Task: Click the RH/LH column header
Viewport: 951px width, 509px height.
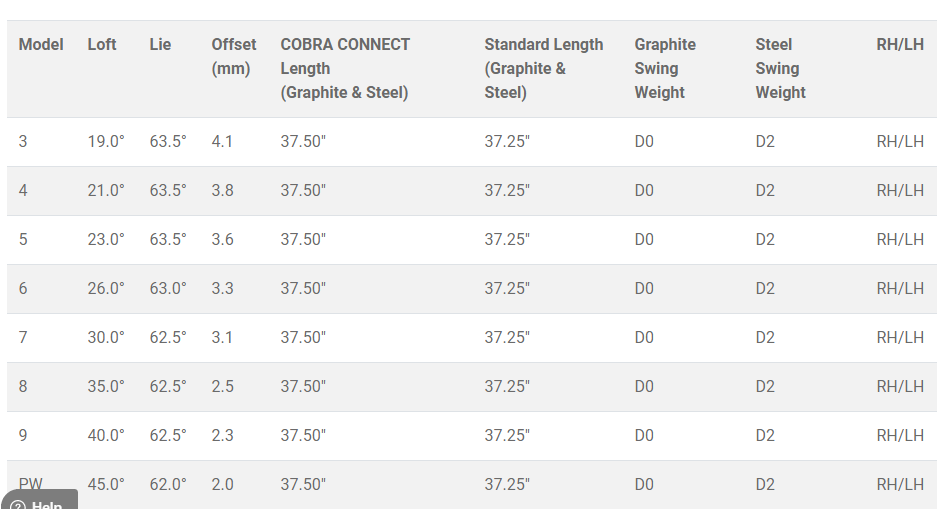Action: (900, 45)
